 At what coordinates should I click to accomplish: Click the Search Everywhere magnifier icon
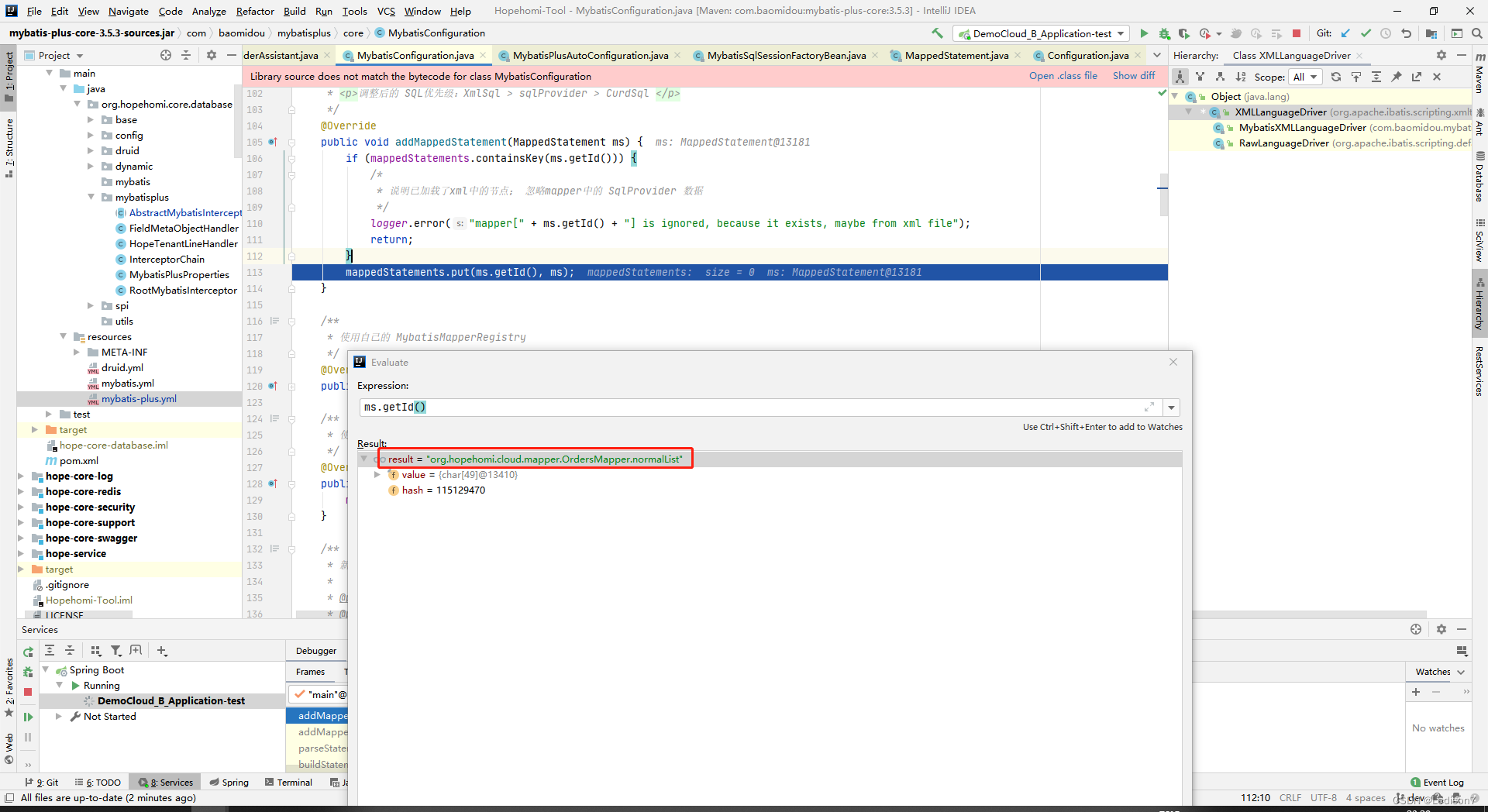1476,33
